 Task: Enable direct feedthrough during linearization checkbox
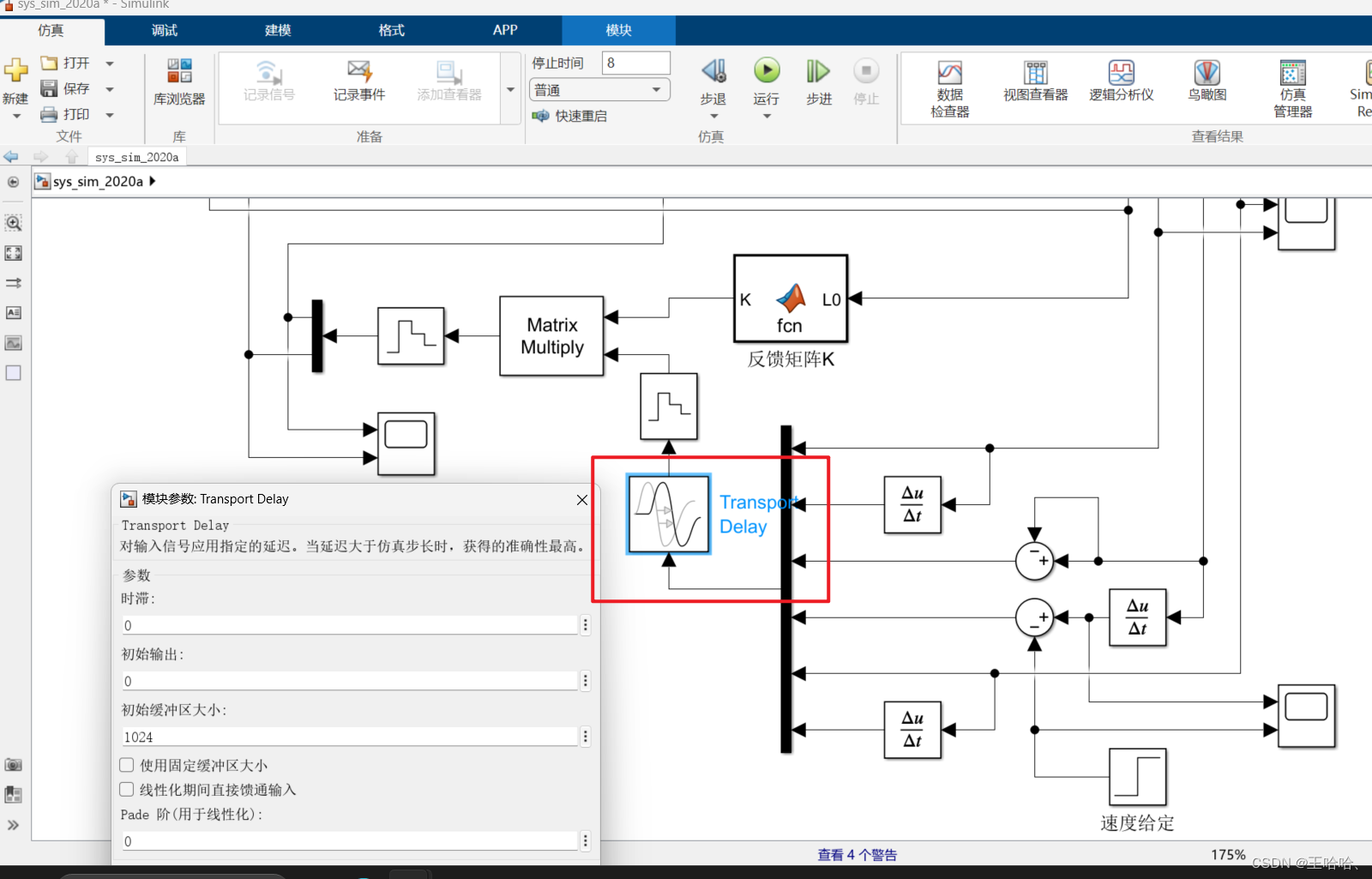click(127, 789)
